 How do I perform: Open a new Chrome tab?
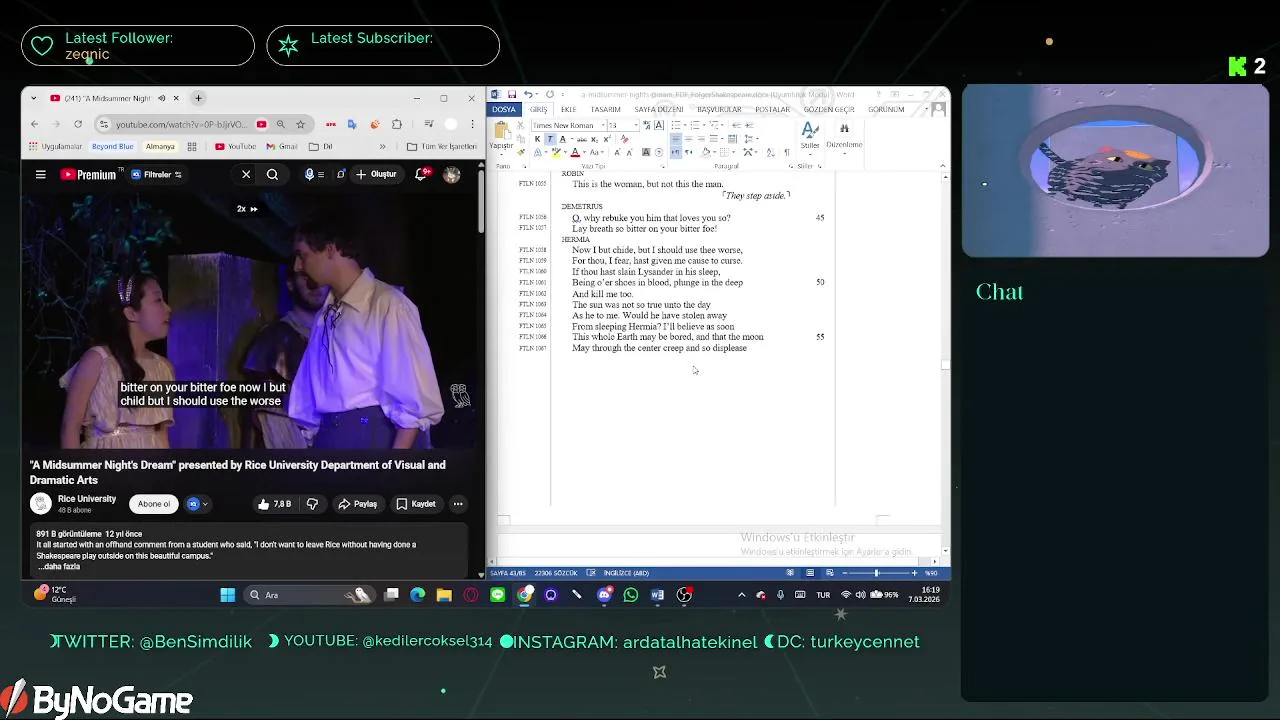[199, 98]
